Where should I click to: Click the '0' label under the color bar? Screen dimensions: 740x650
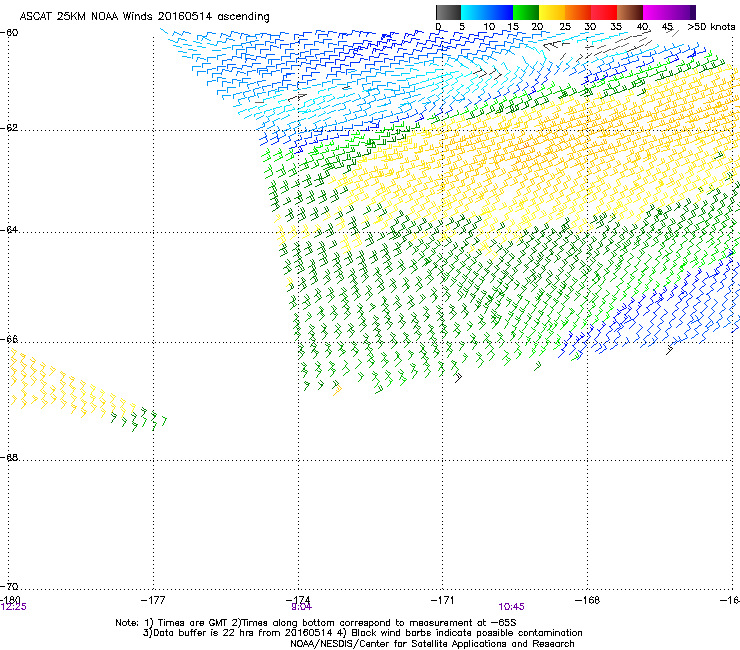tap(438, 27)
